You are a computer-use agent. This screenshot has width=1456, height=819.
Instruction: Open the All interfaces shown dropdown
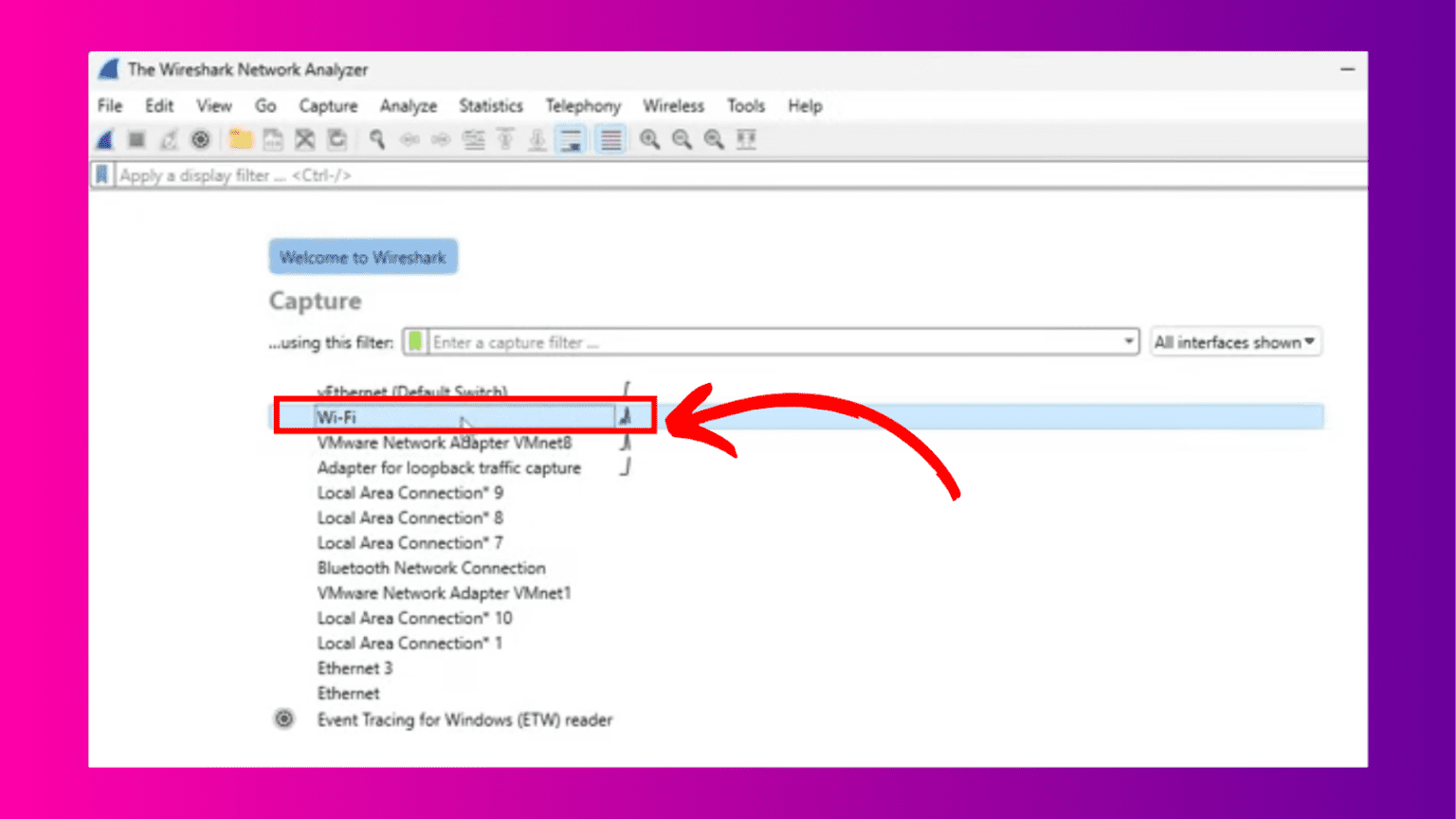pyautogui.click(x=1235, y=342)
